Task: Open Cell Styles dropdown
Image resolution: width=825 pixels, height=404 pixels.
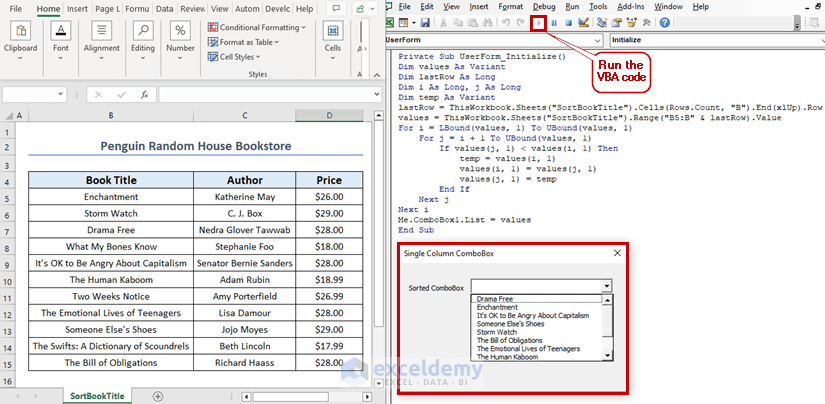Action: 234,57
